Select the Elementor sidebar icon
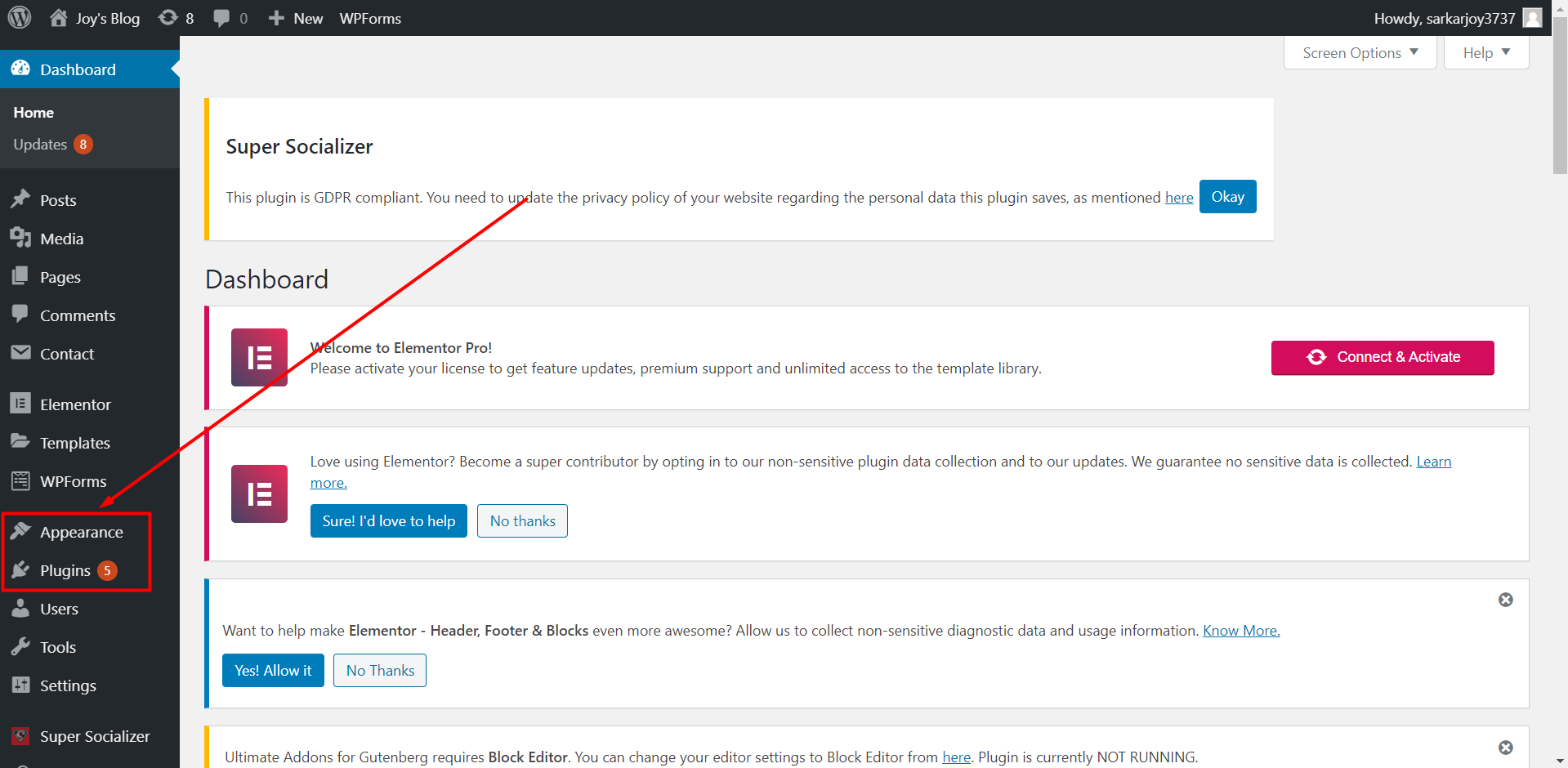The height and width of the screenshot is (768, 1568). [21, 403]
